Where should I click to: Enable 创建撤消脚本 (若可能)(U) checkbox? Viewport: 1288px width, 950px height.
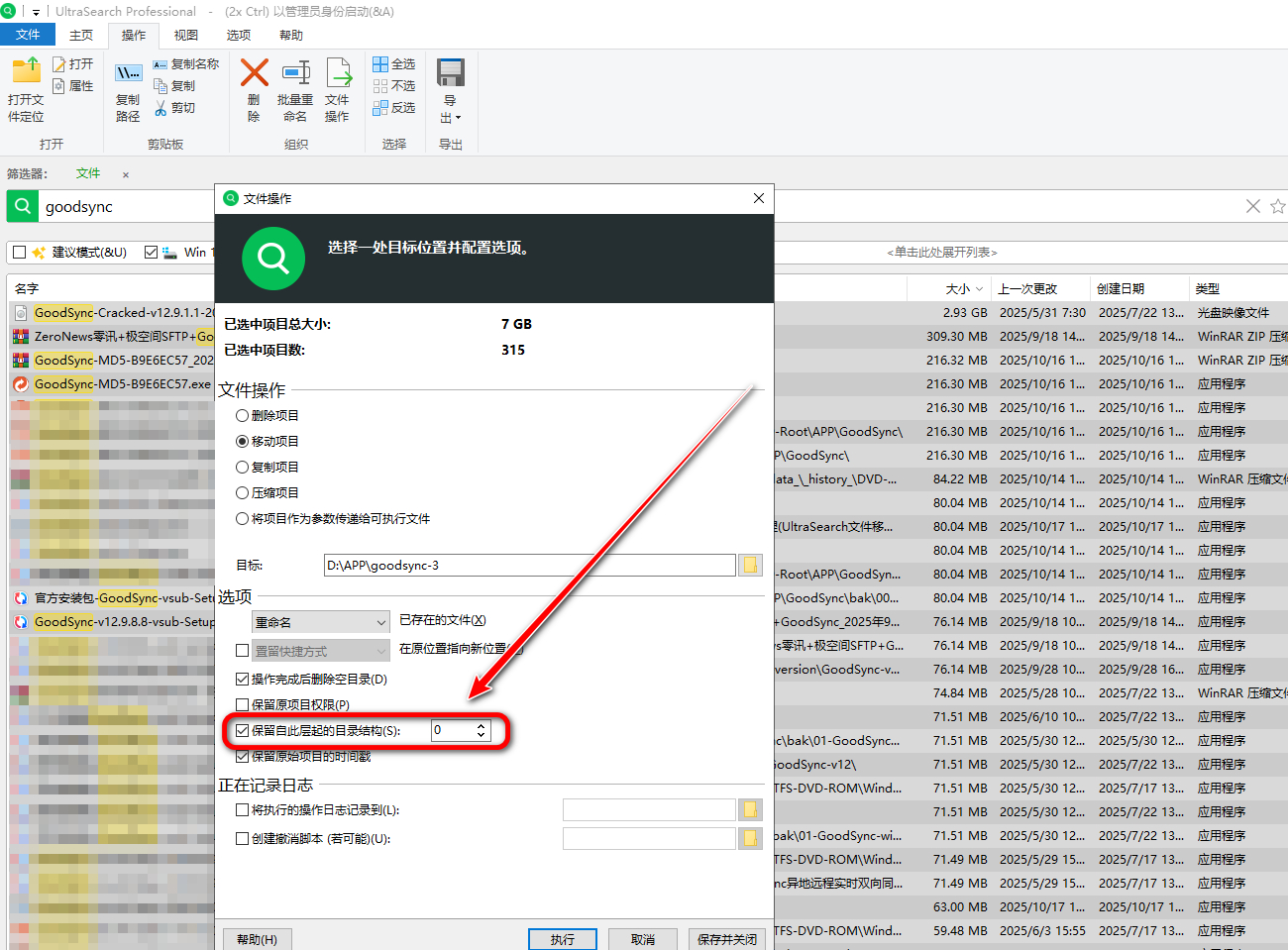point(242,838)
